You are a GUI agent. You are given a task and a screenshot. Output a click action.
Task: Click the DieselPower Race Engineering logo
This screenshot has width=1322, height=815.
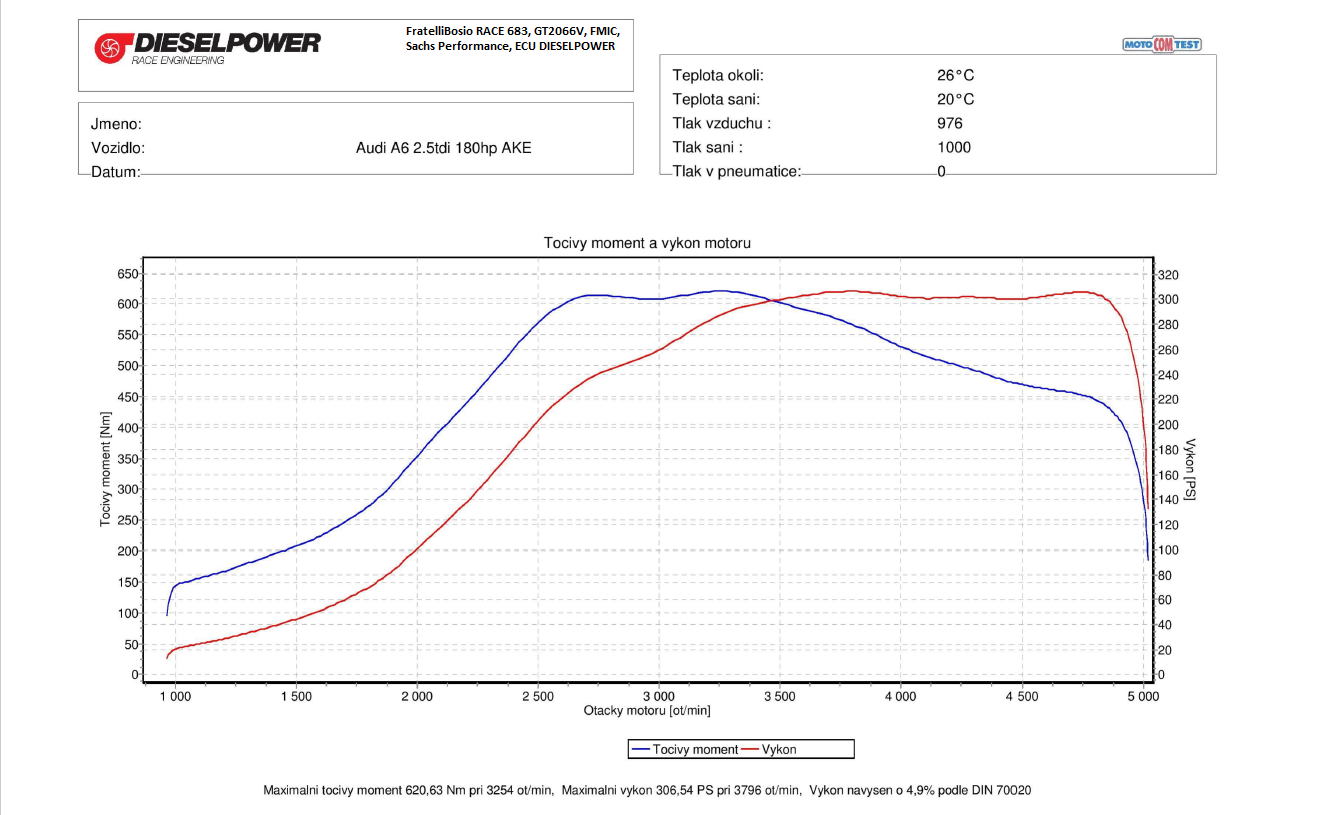pyautogui.click(x=208, y=47)
